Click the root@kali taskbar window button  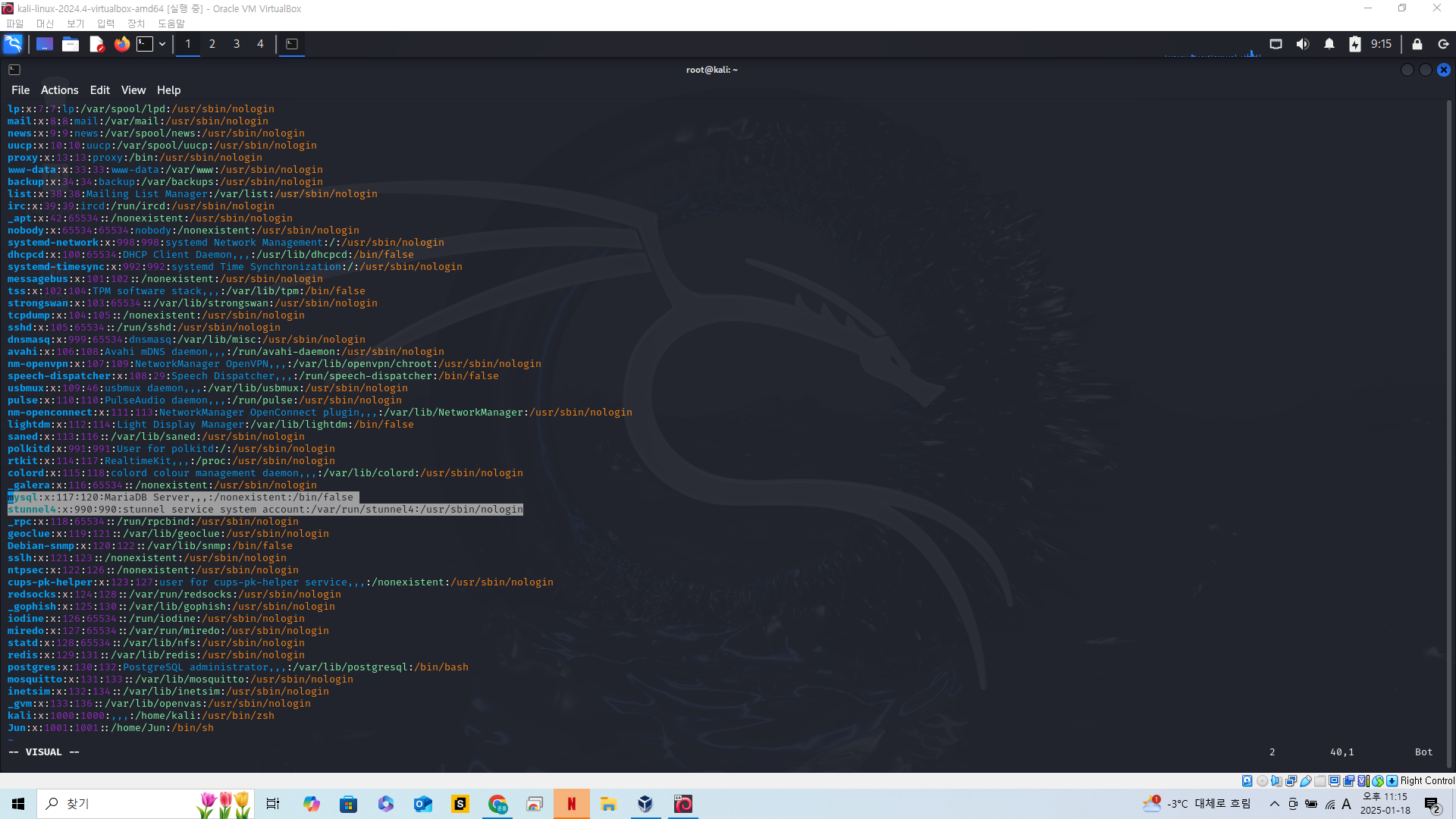pos(292,44)
